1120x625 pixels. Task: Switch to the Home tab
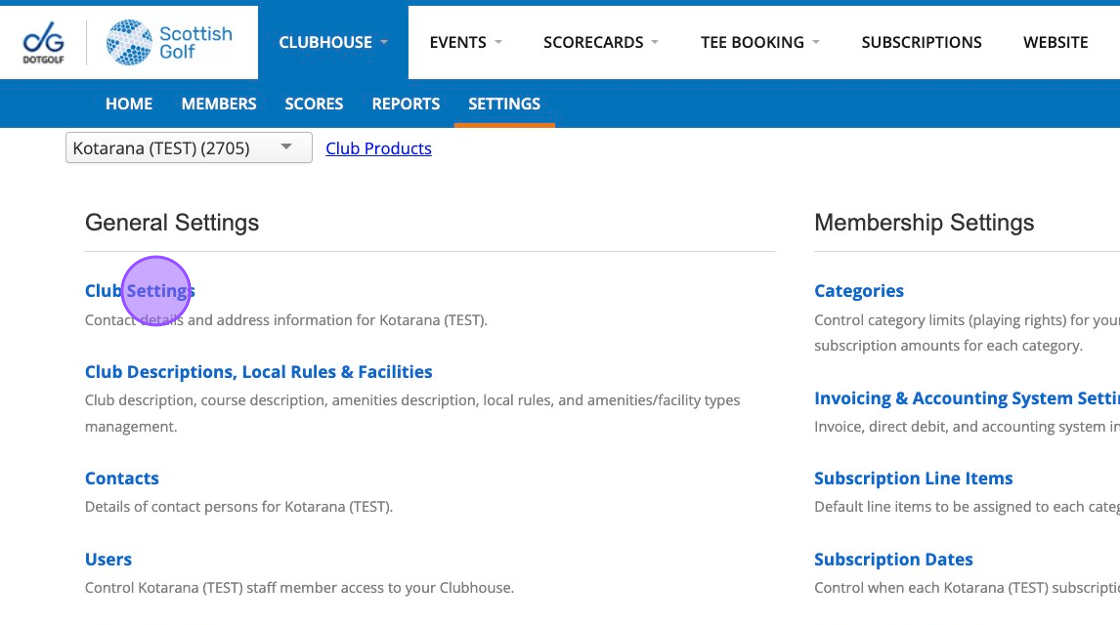point(129,104)
